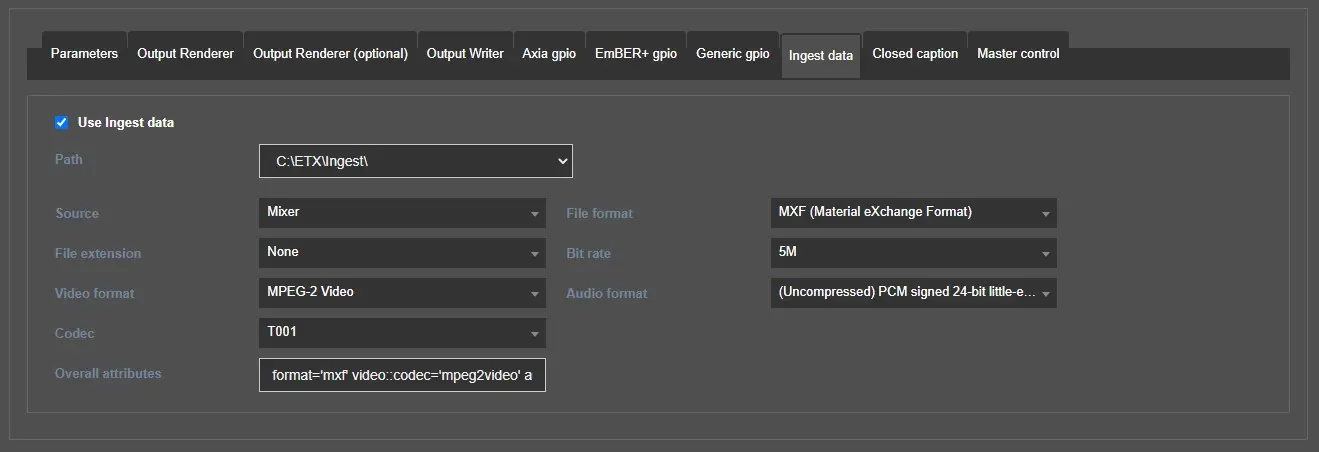Switch to the Parameters tab

point(84,54)
